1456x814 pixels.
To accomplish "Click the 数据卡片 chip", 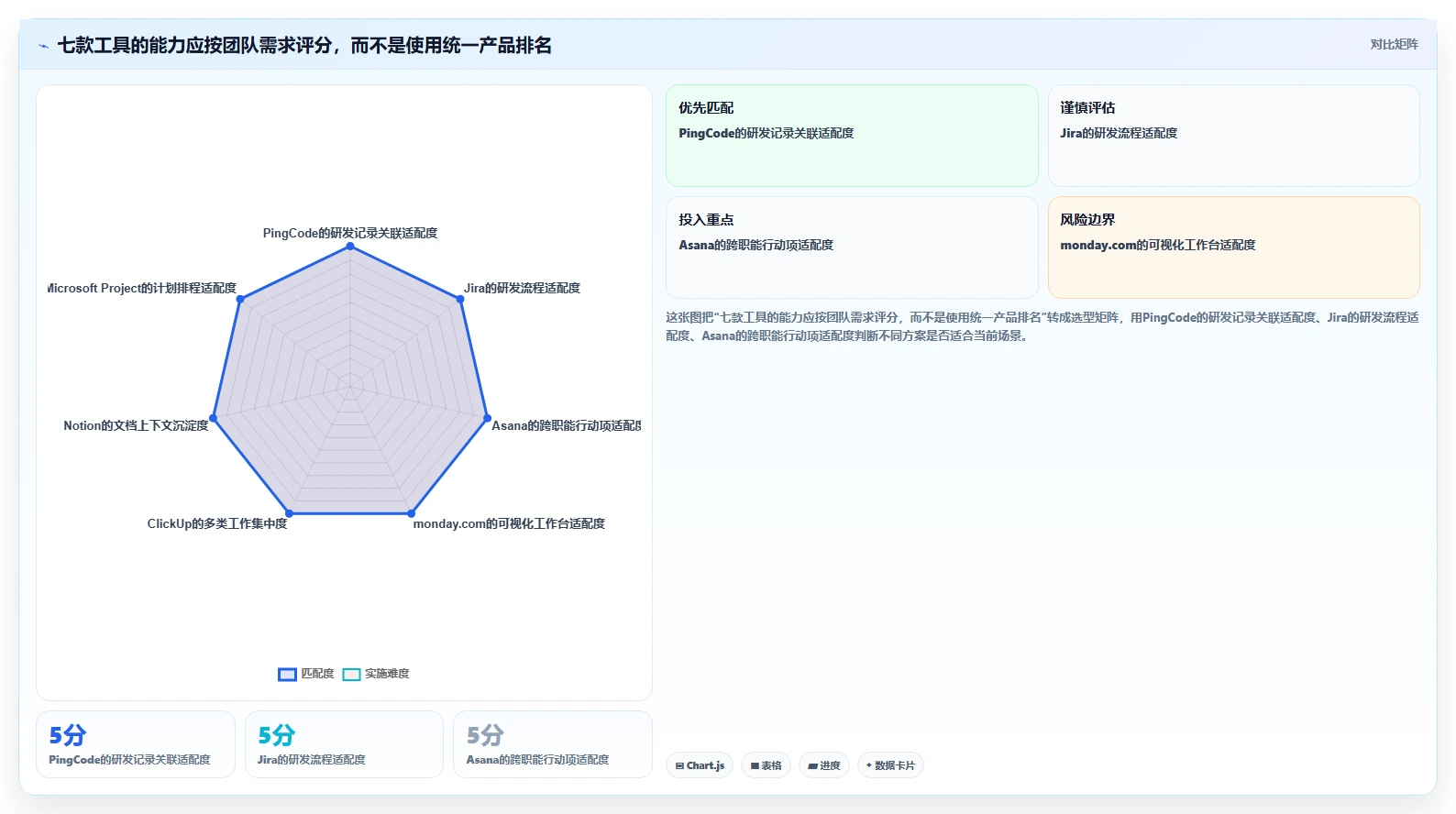I will click(x=890, y=765).
